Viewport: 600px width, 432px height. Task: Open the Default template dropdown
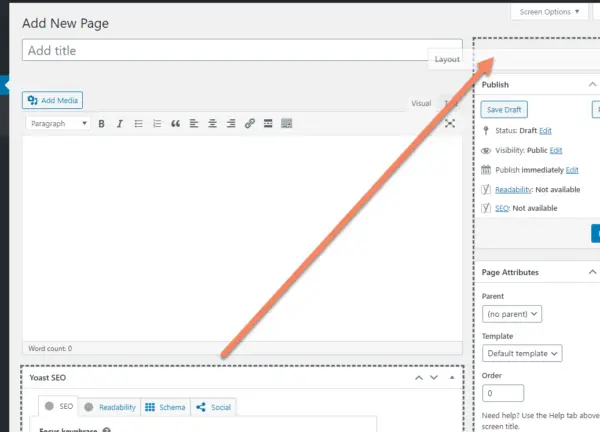(x=522, y=353)
